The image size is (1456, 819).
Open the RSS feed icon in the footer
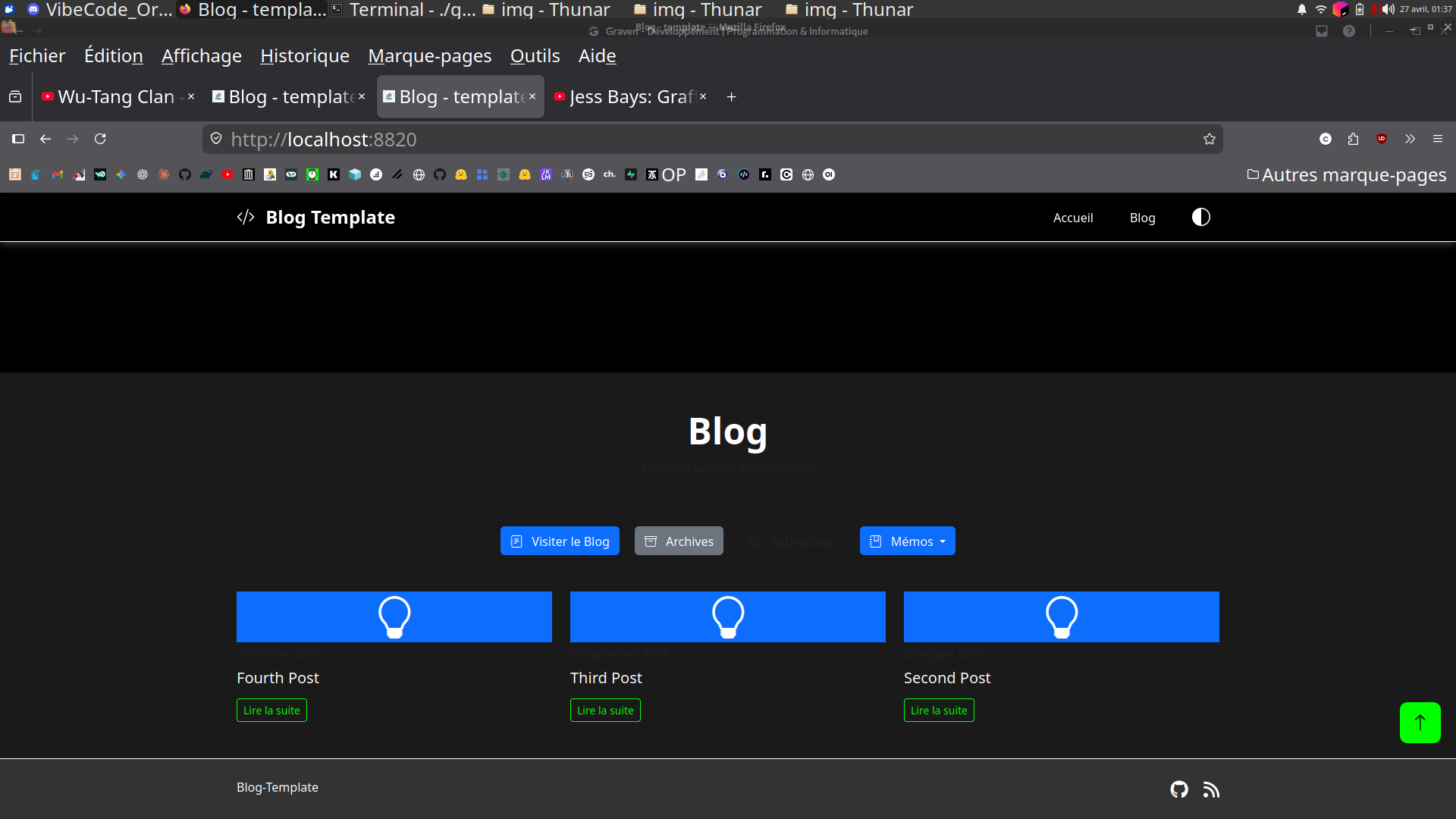[1211, 789]
